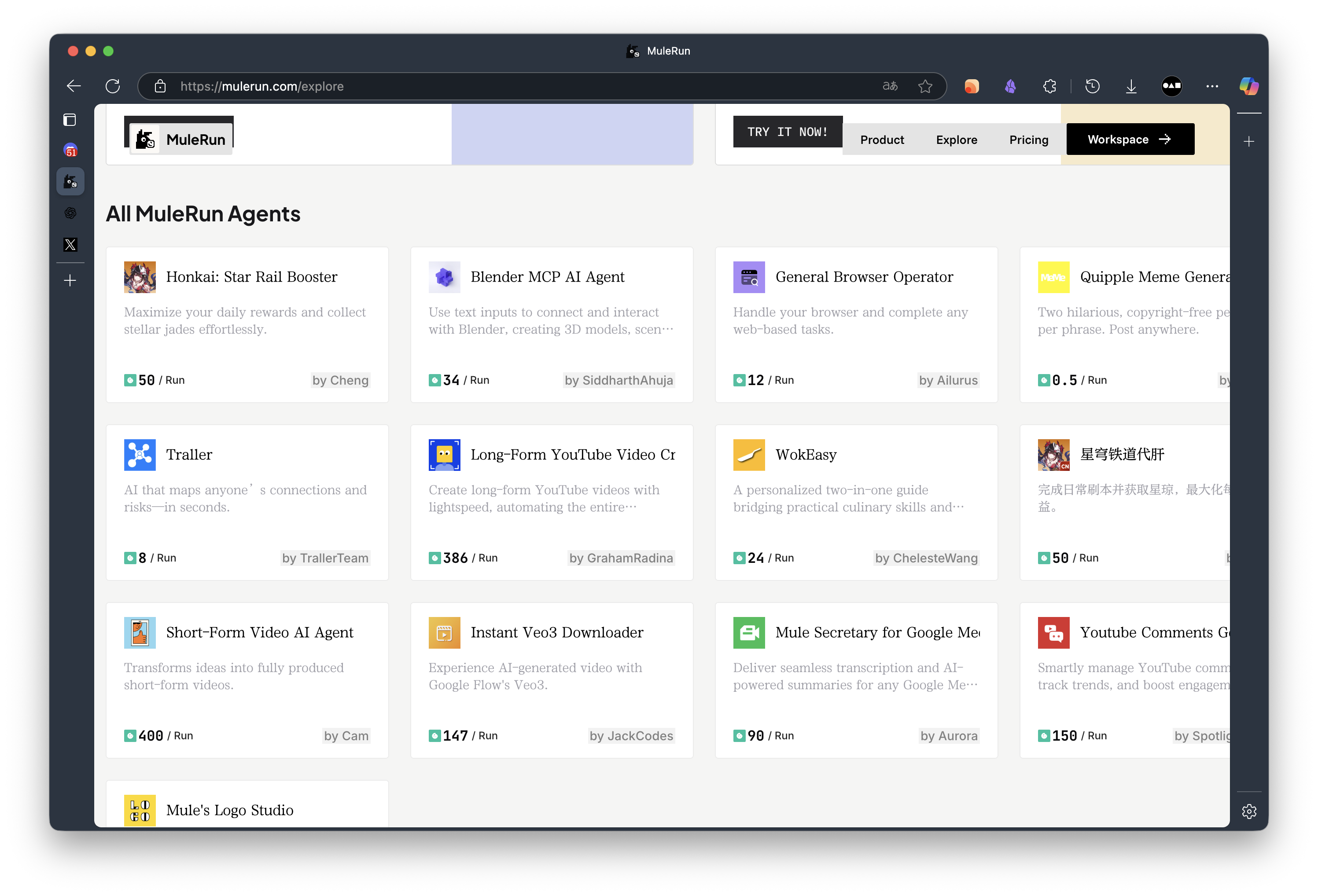1318x896 pixels.
Task: Open the Product menu item
Action: tap(882, 140)
